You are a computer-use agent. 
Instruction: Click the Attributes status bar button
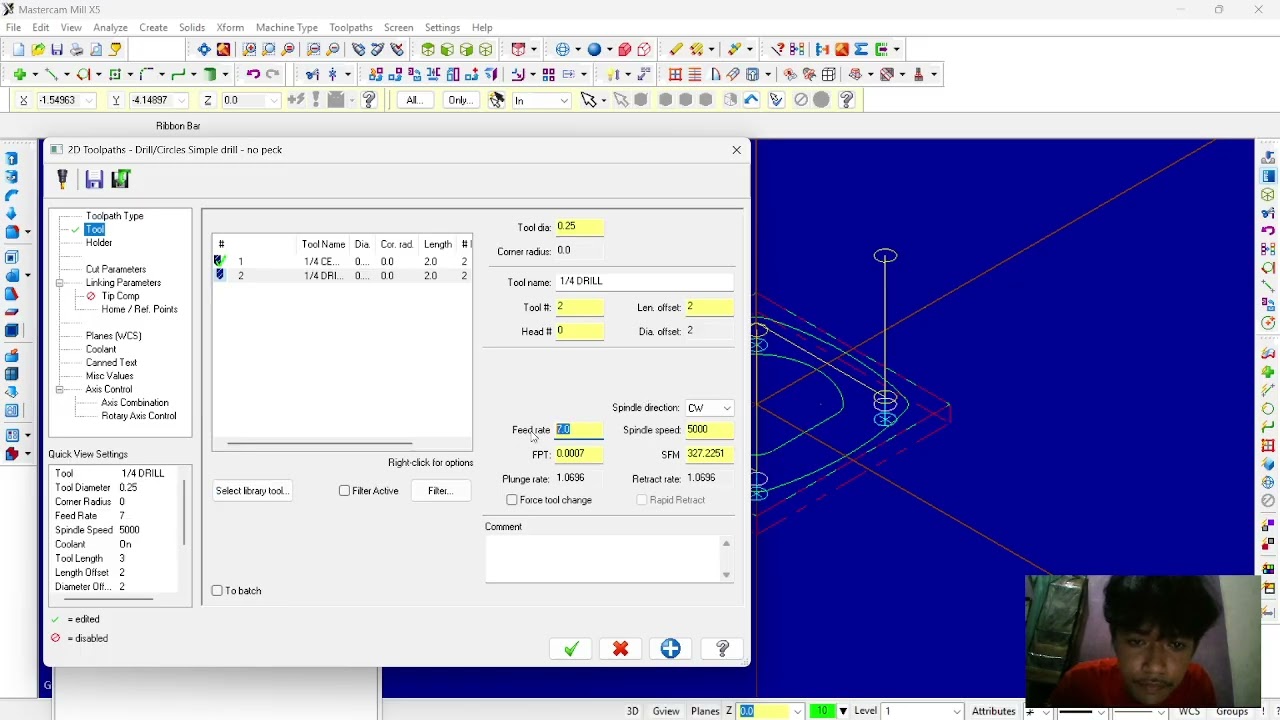coord(994,711)
